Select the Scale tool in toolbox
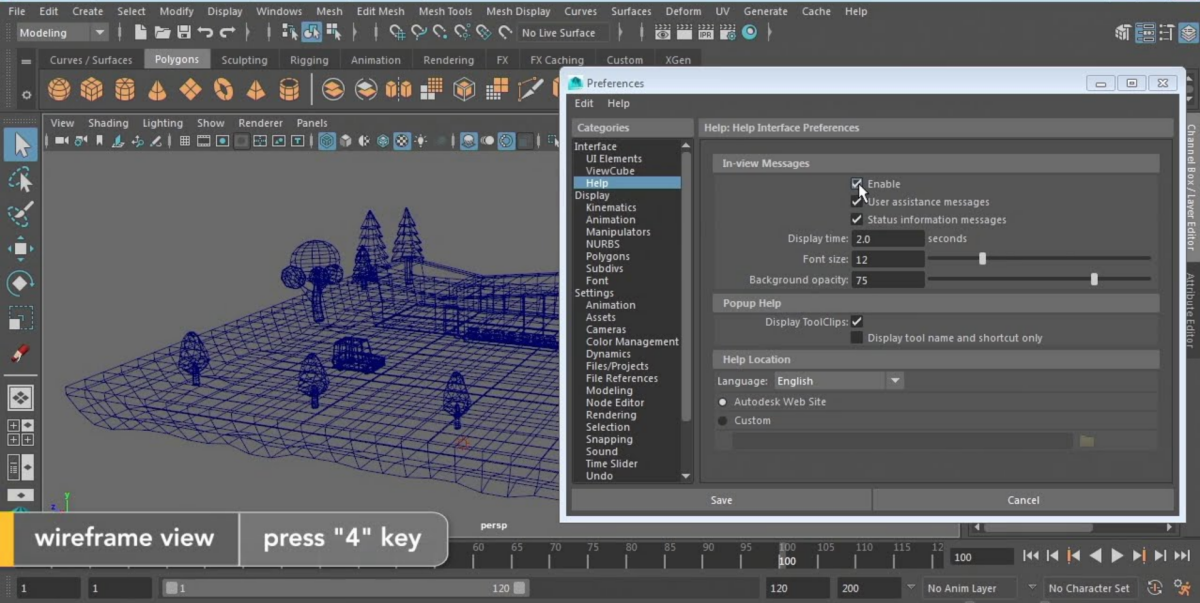The width and height of the screenshot is (1200, 603). [x=21, y=318]
